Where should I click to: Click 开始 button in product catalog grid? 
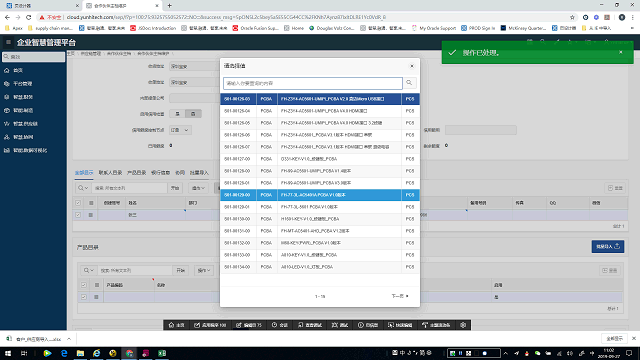(180, 270)
